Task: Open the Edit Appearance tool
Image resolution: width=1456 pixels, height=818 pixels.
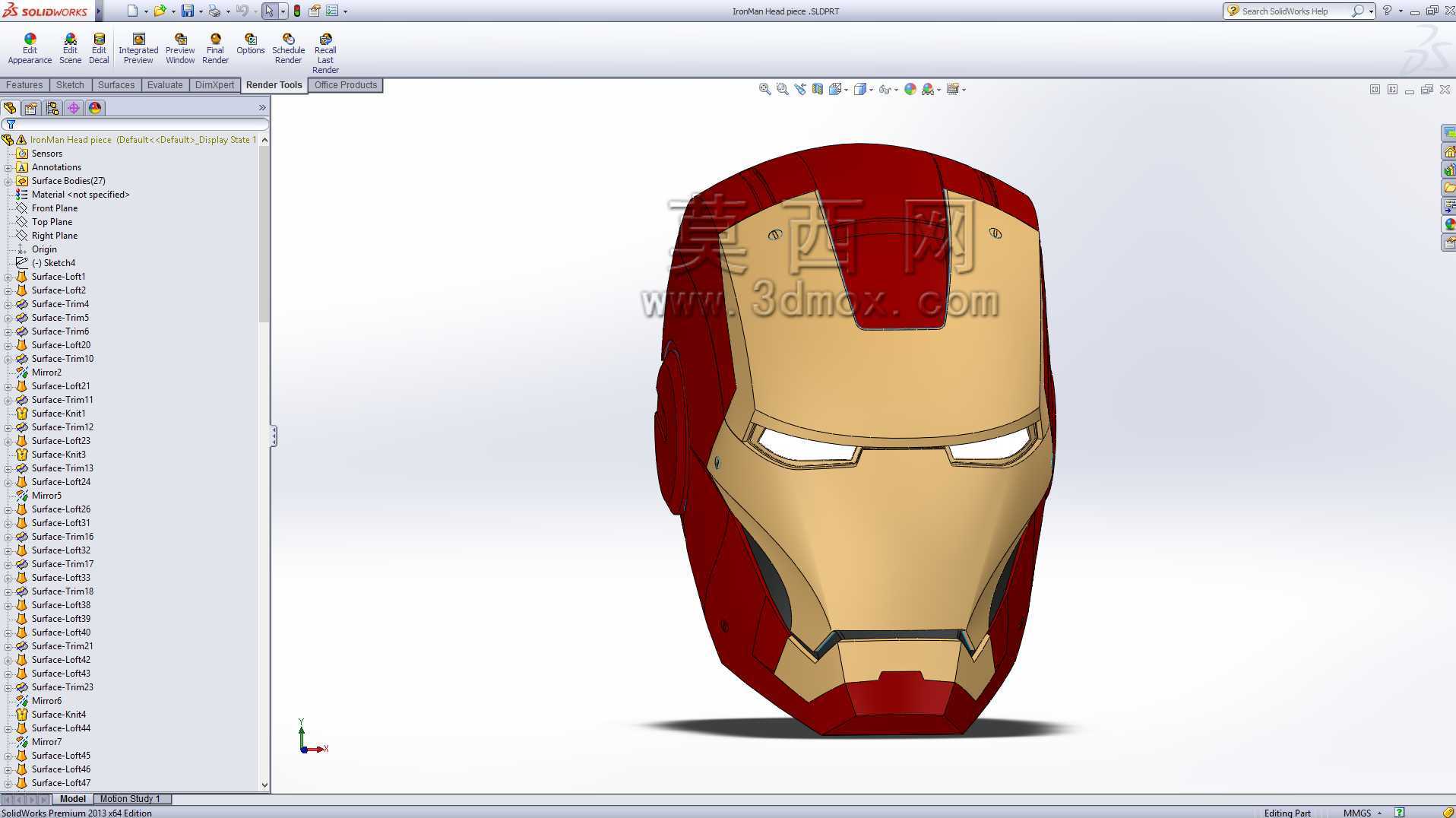Action: 30,49
